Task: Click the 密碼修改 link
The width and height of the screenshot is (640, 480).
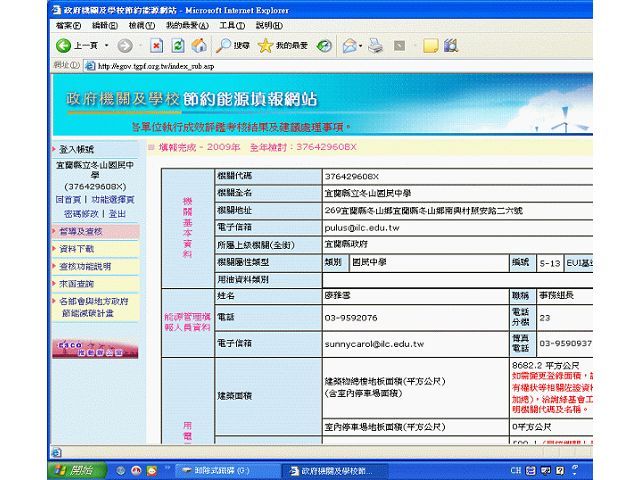Action: point(83,213)
